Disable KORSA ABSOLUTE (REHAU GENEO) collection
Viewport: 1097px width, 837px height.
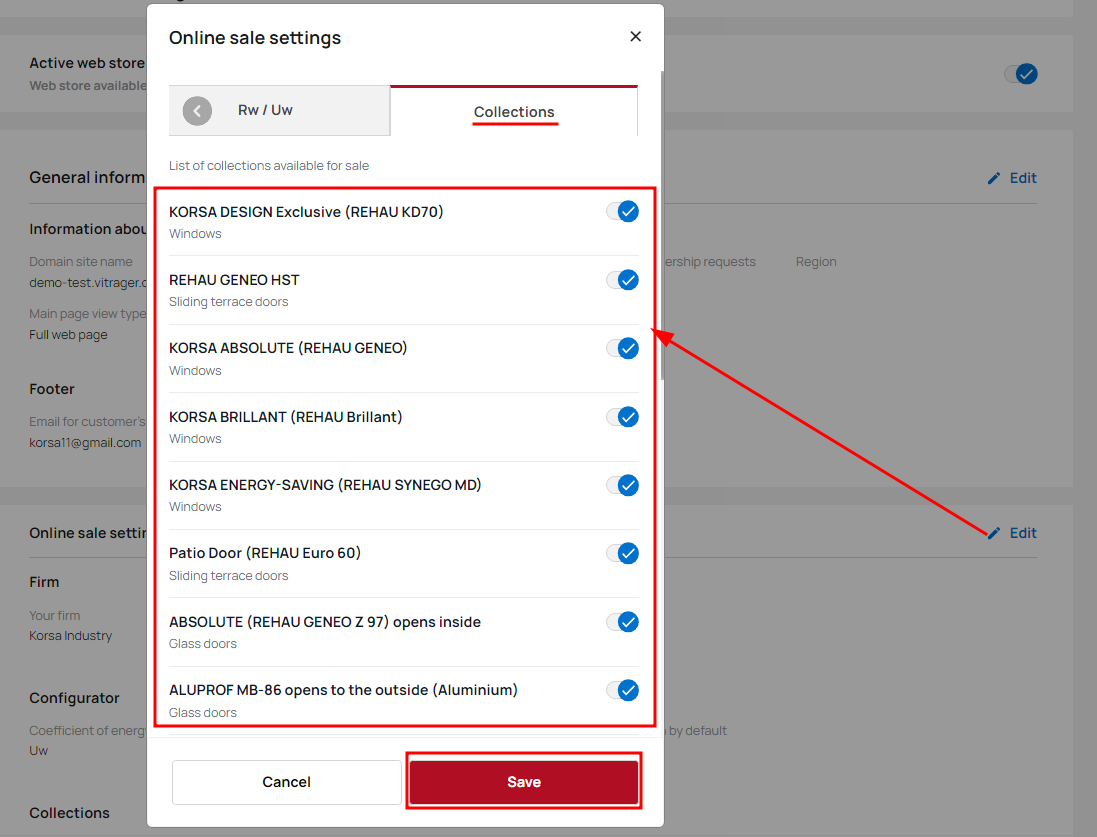pos(623,349)
